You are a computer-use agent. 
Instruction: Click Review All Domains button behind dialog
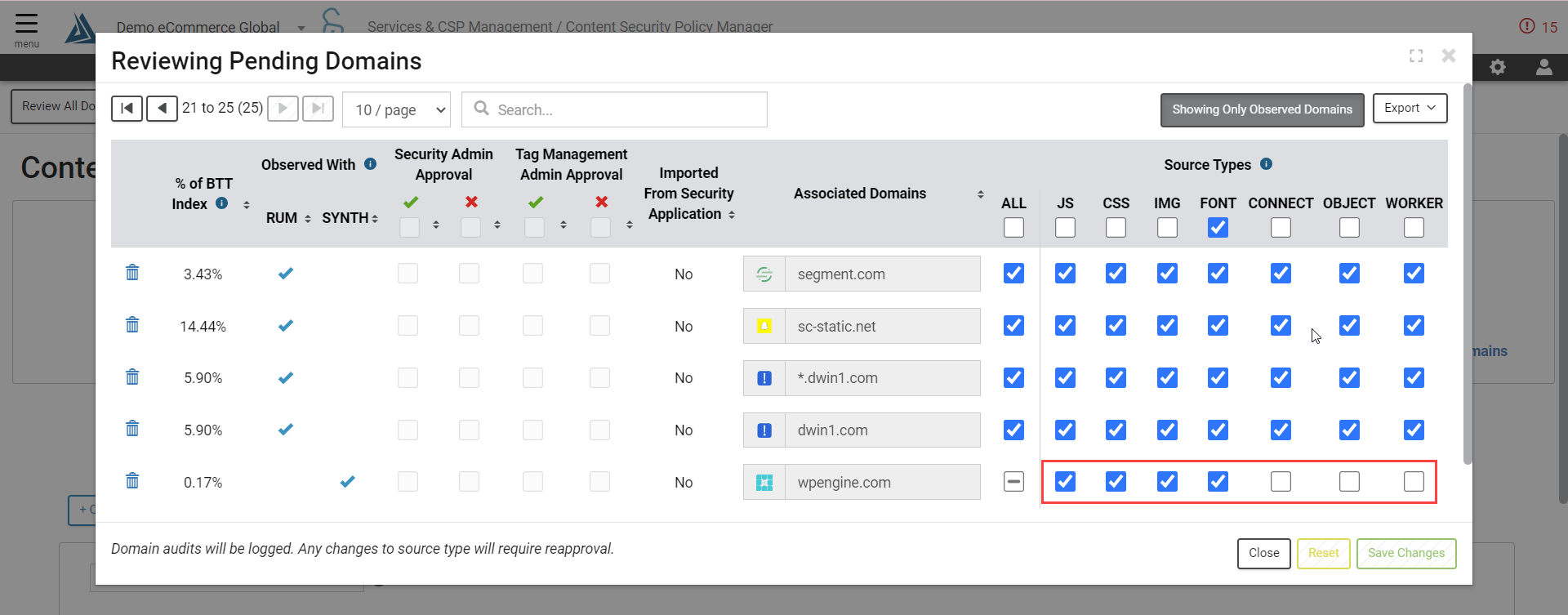(x=54, y=106)
